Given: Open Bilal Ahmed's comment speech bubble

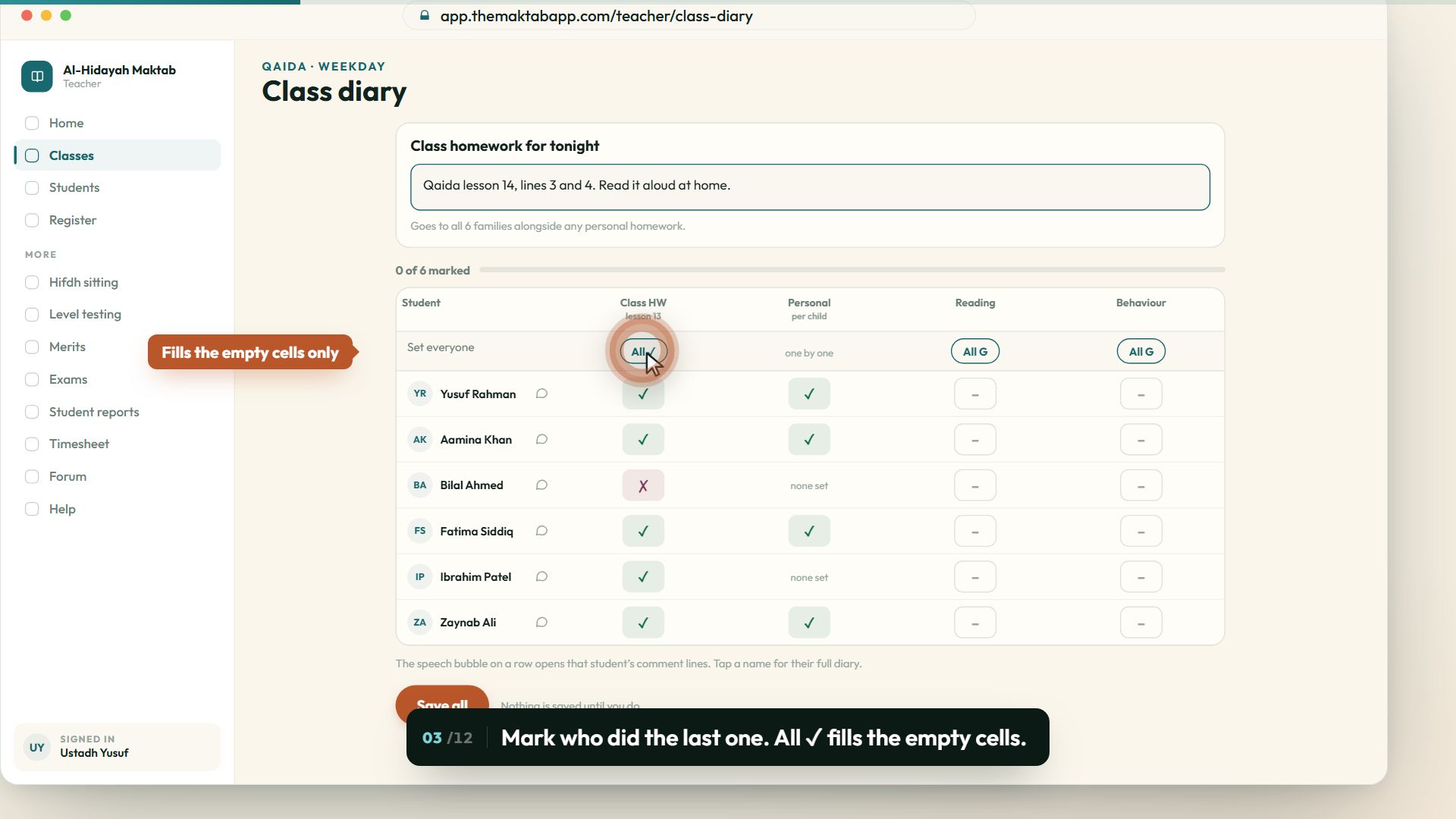Looking at the screenshot, I should pos(541,485).
